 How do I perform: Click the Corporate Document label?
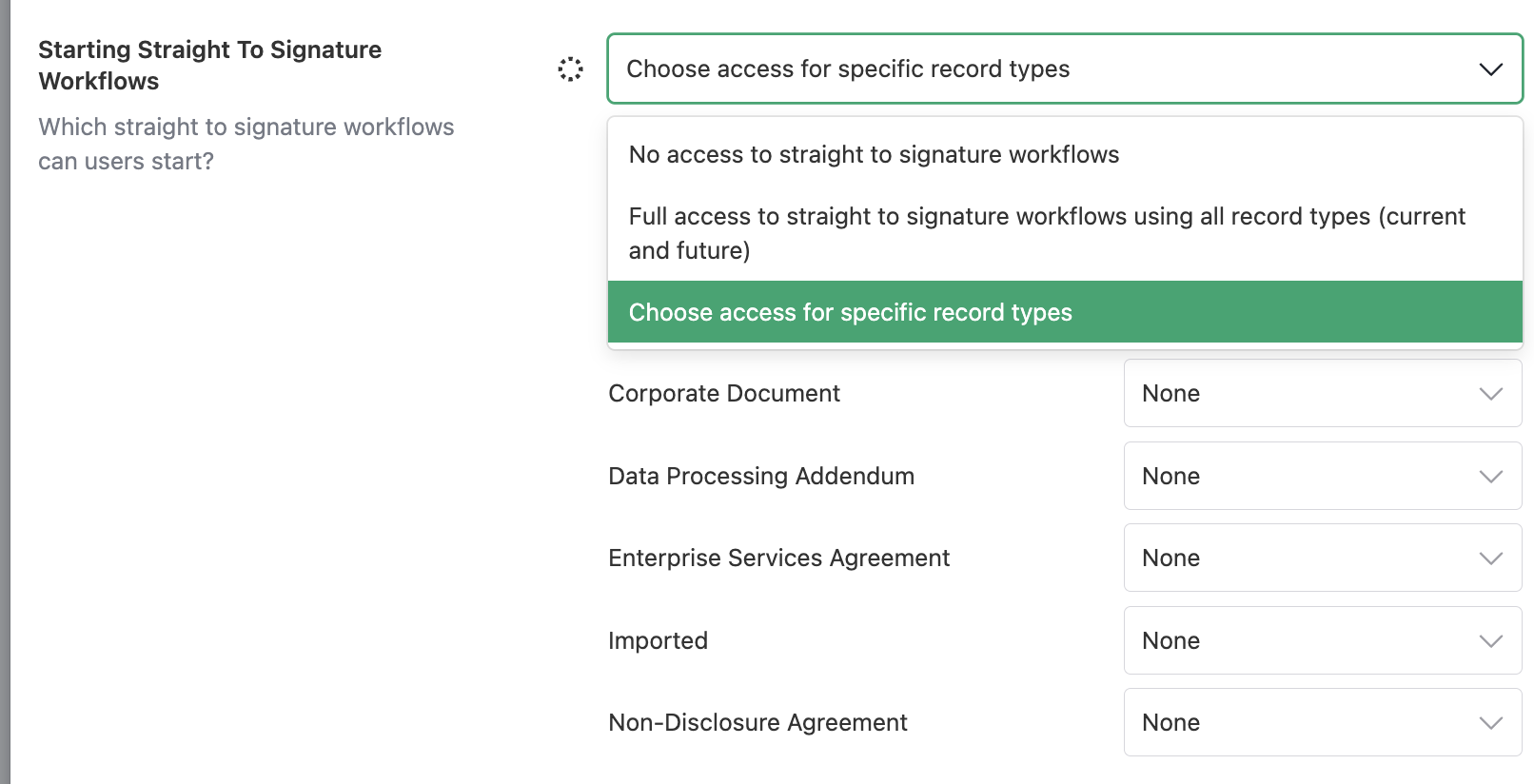click(x=724, y=393)
